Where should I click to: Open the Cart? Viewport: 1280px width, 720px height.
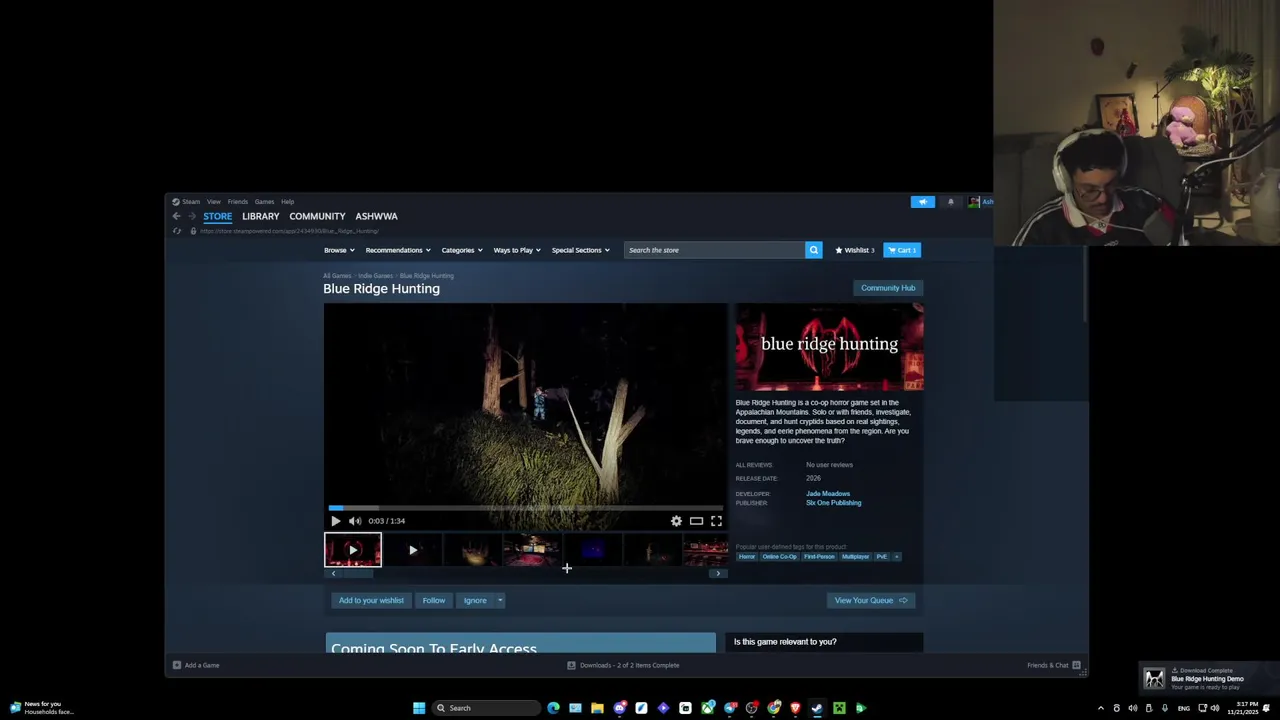coord(902,250)
